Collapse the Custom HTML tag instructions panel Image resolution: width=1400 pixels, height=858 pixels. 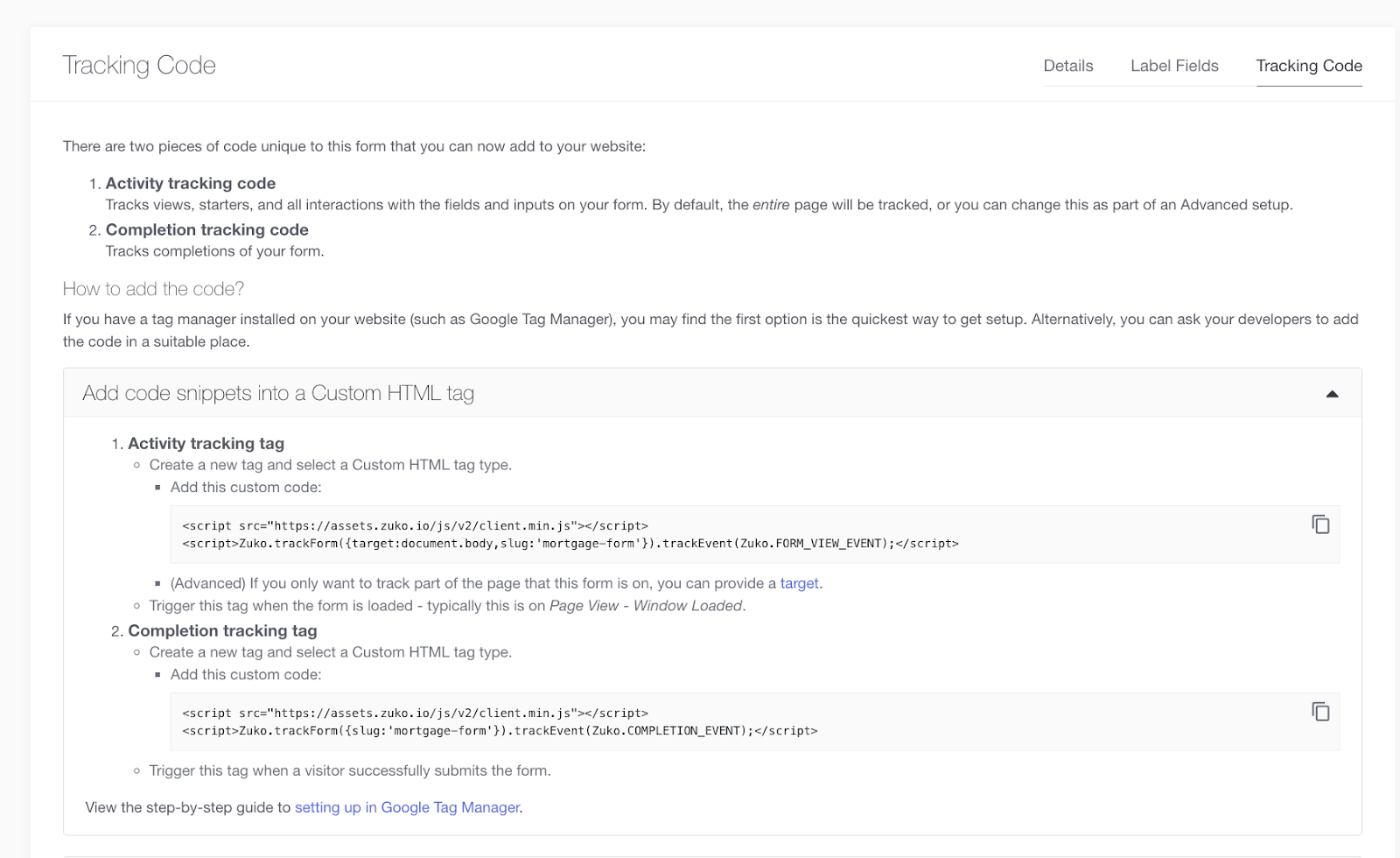1333,393
